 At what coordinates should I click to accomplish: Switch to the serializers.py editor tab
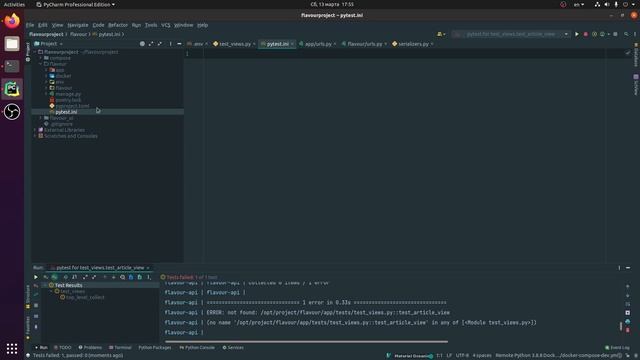click(x=413, y=44)
